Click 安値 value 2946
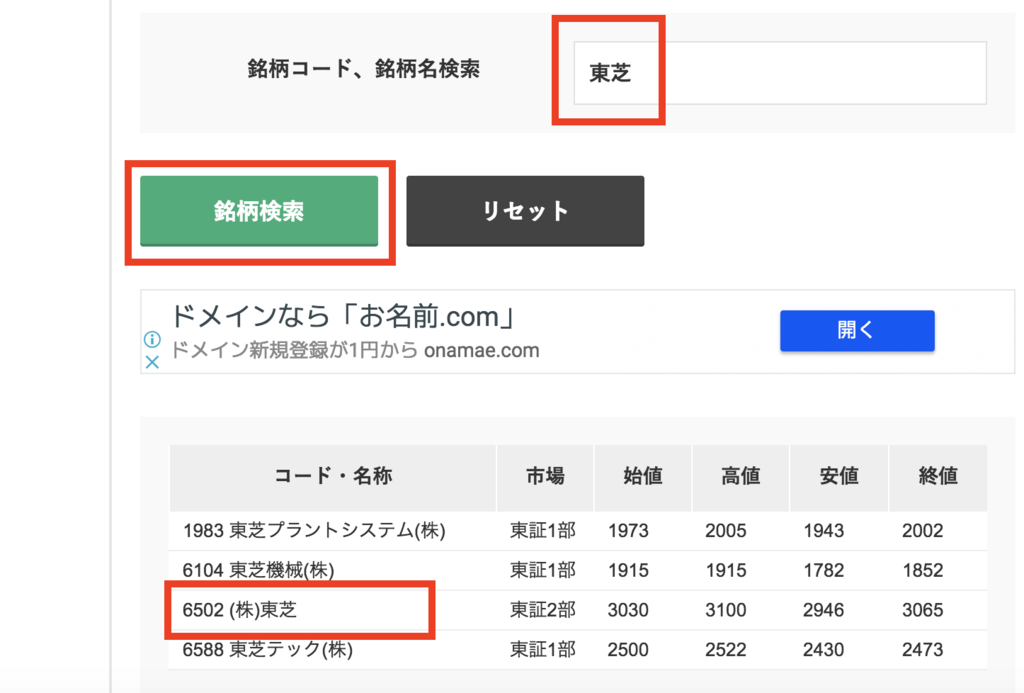 [x=824, y=610]
